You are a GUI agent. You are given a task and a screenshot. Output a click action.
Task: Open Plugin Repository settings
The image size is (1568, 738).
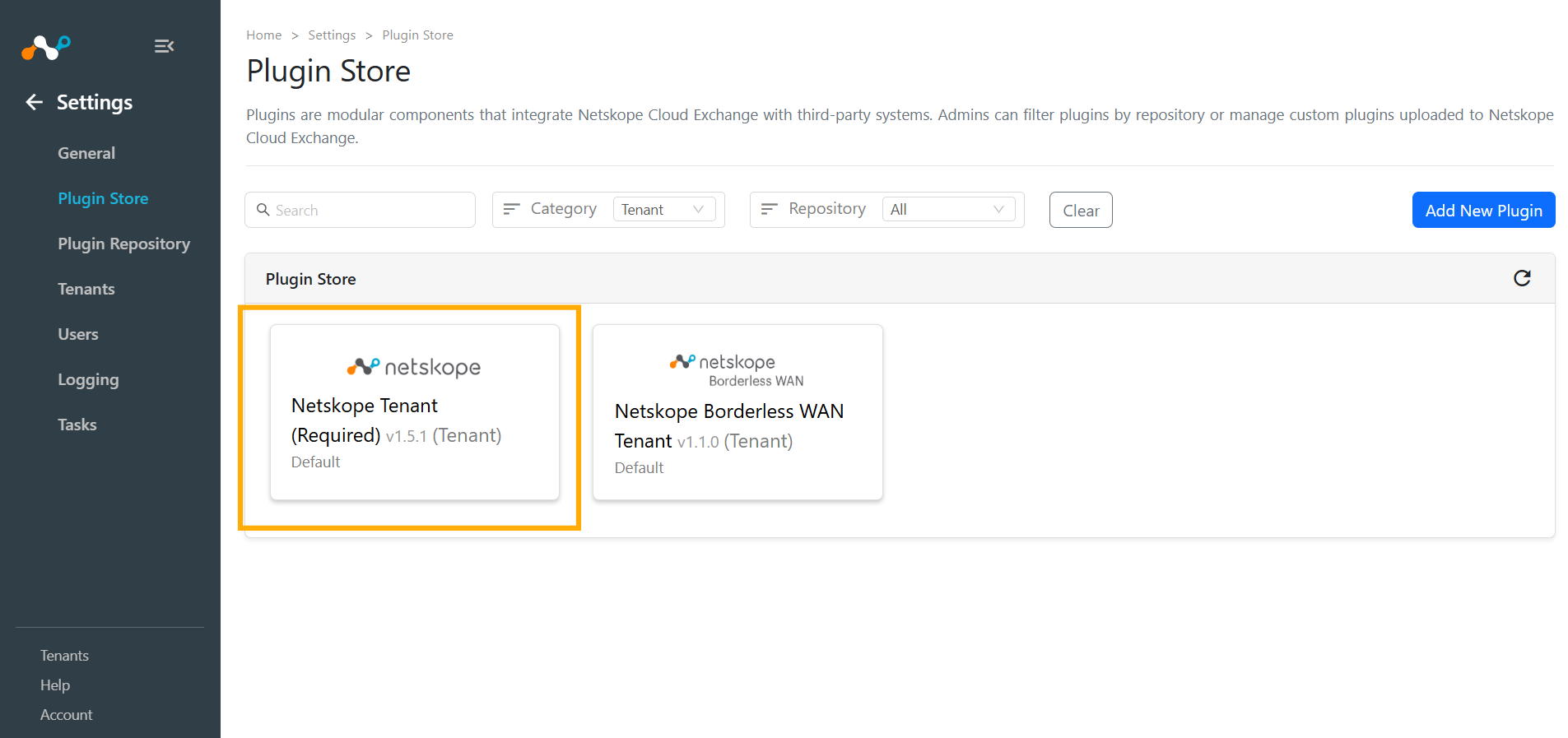123,244
